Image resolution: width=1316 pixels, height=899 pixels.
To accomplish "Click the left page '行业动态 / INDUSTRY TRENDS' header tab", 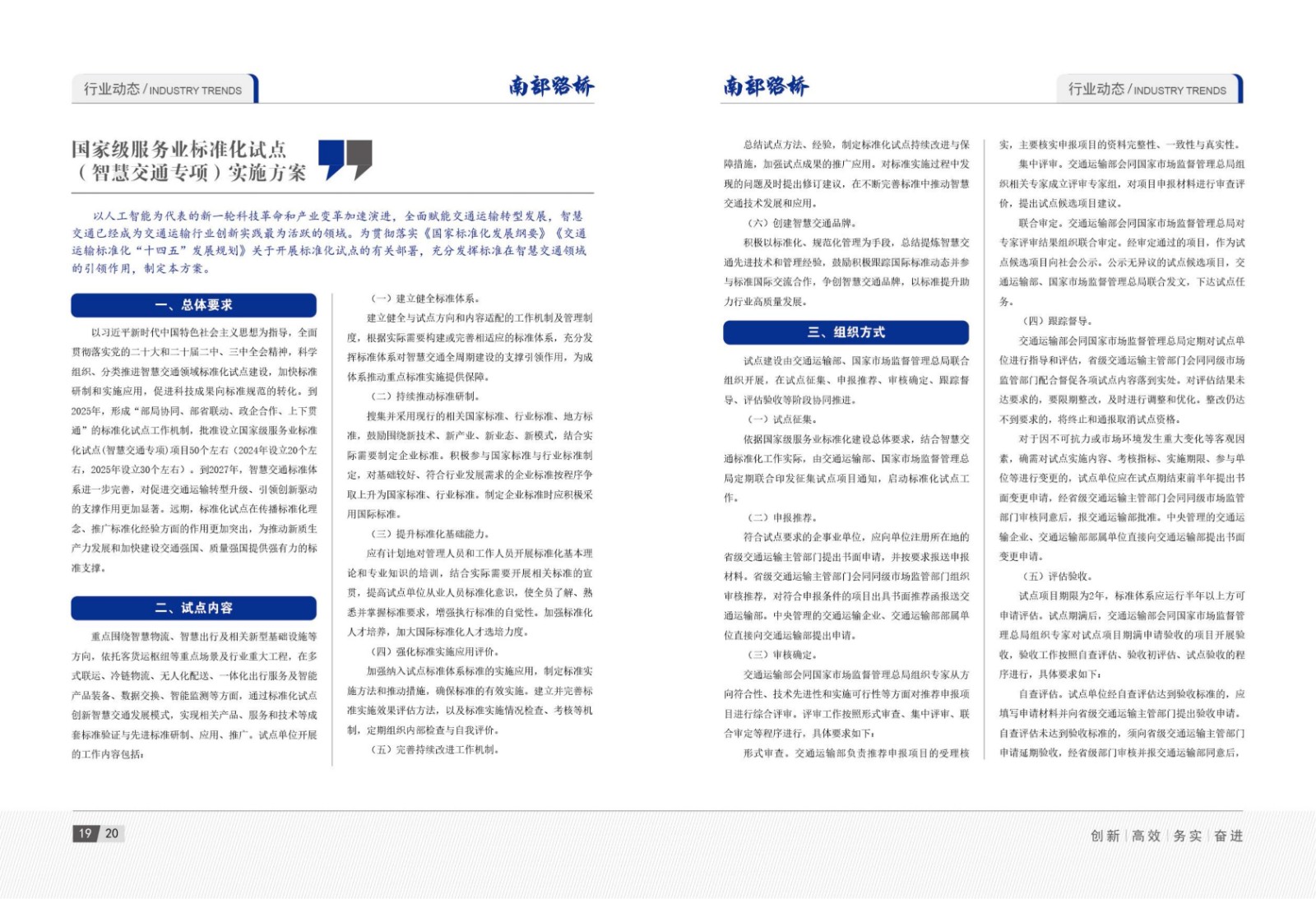I will coord(164,89).
